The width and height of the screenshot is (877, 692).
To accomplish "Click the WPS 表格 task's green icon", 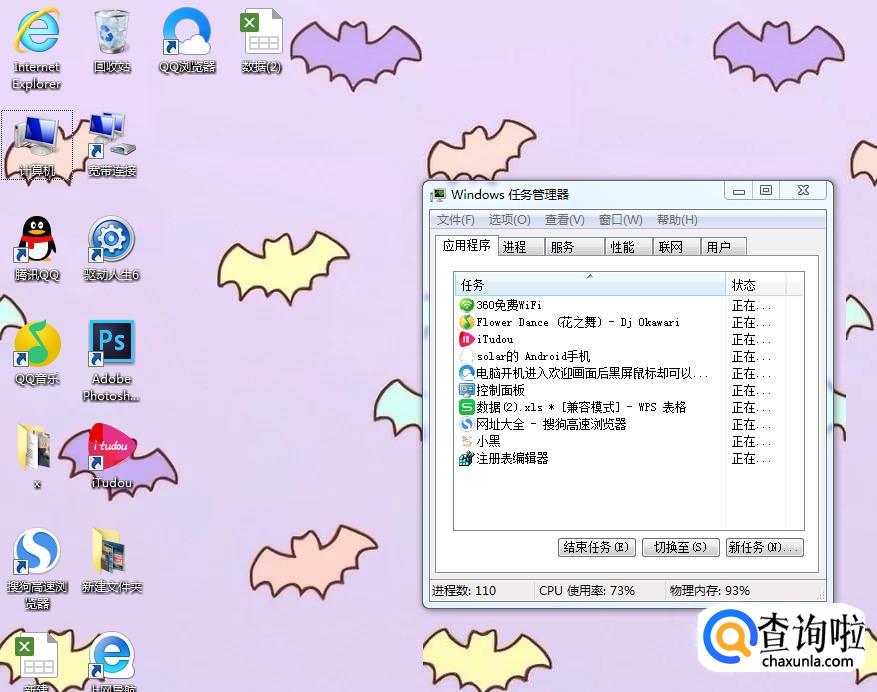I will (466, 407).
